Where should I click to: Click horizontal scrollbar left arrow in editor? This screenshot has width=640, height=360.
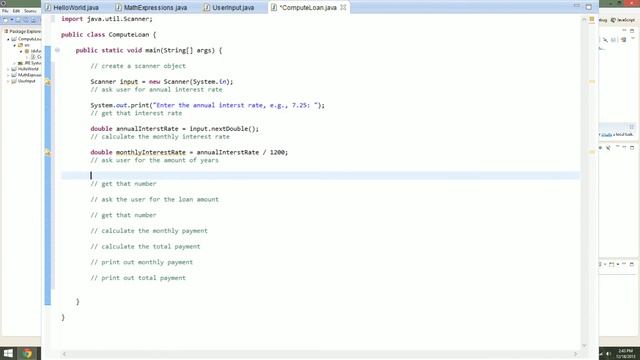64,354
